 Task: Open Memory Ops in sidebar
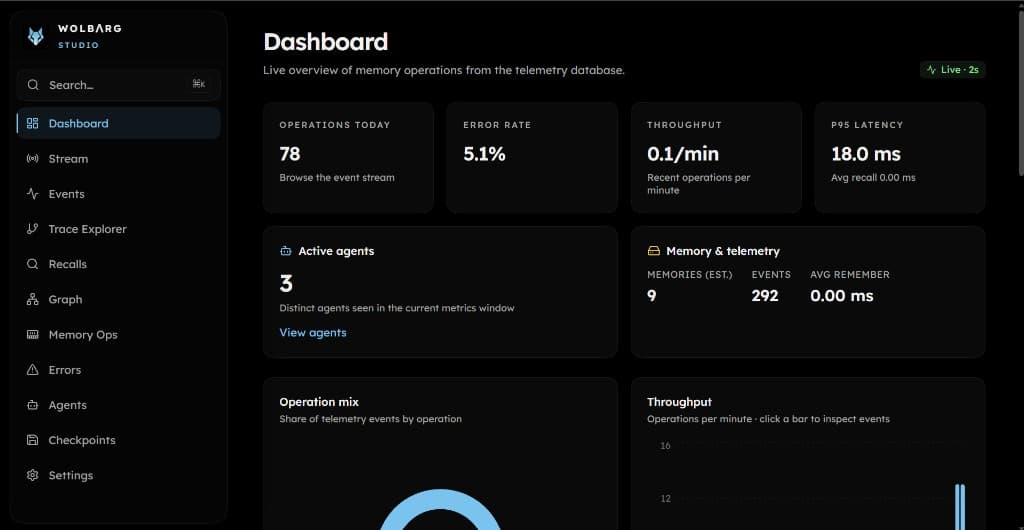coord(118,335)
